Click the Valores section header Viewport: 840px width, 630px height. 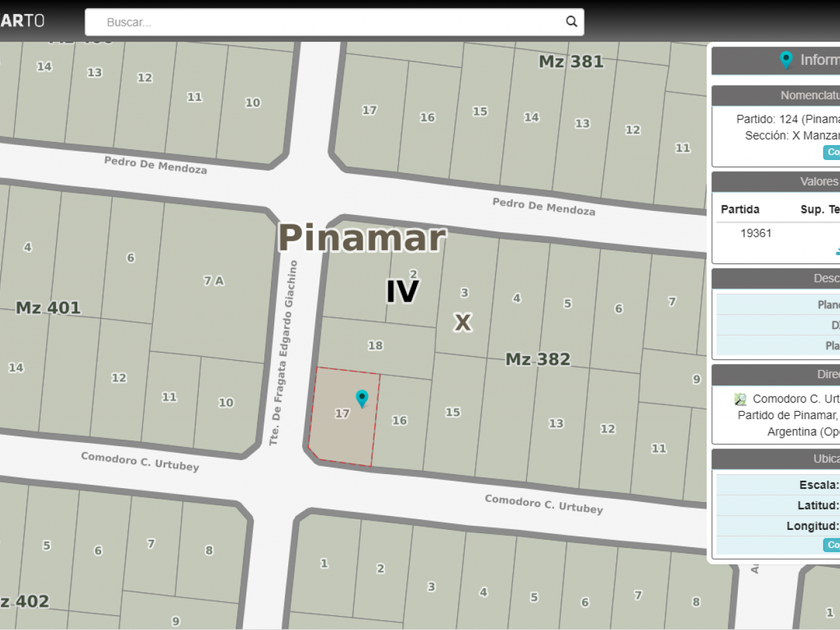click(x=776, y=182)
